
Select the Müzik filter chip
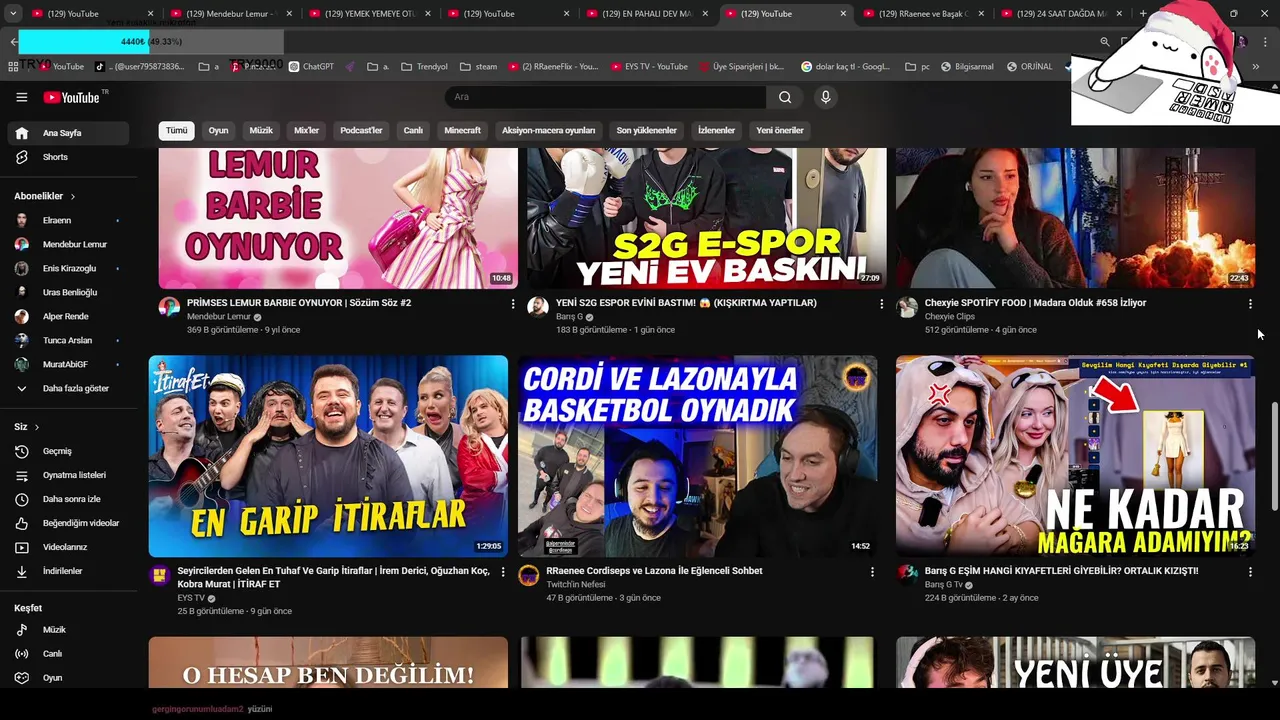[x=261, y=131]
